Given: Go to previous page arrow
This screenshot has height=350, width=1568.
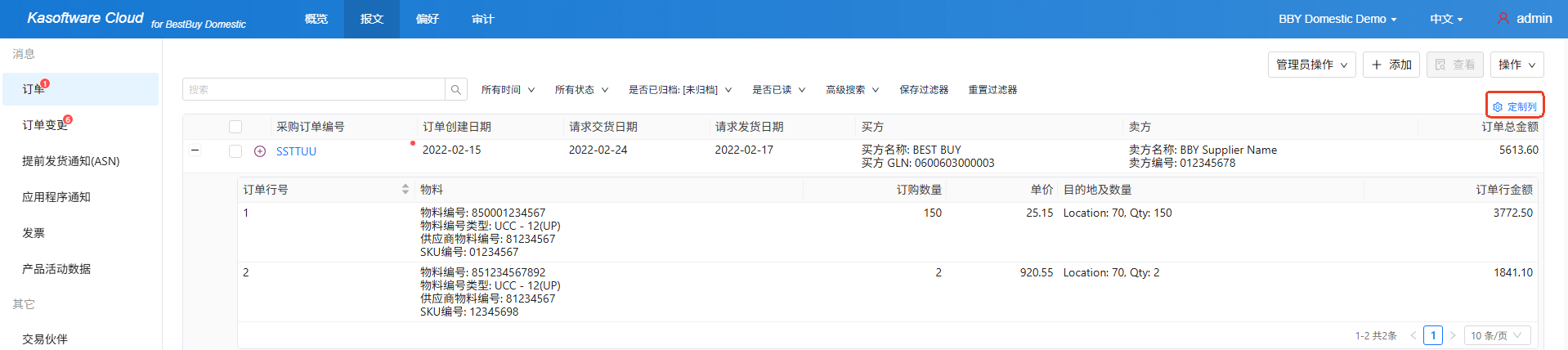Looking at the screenshot, I should 1413,336.
